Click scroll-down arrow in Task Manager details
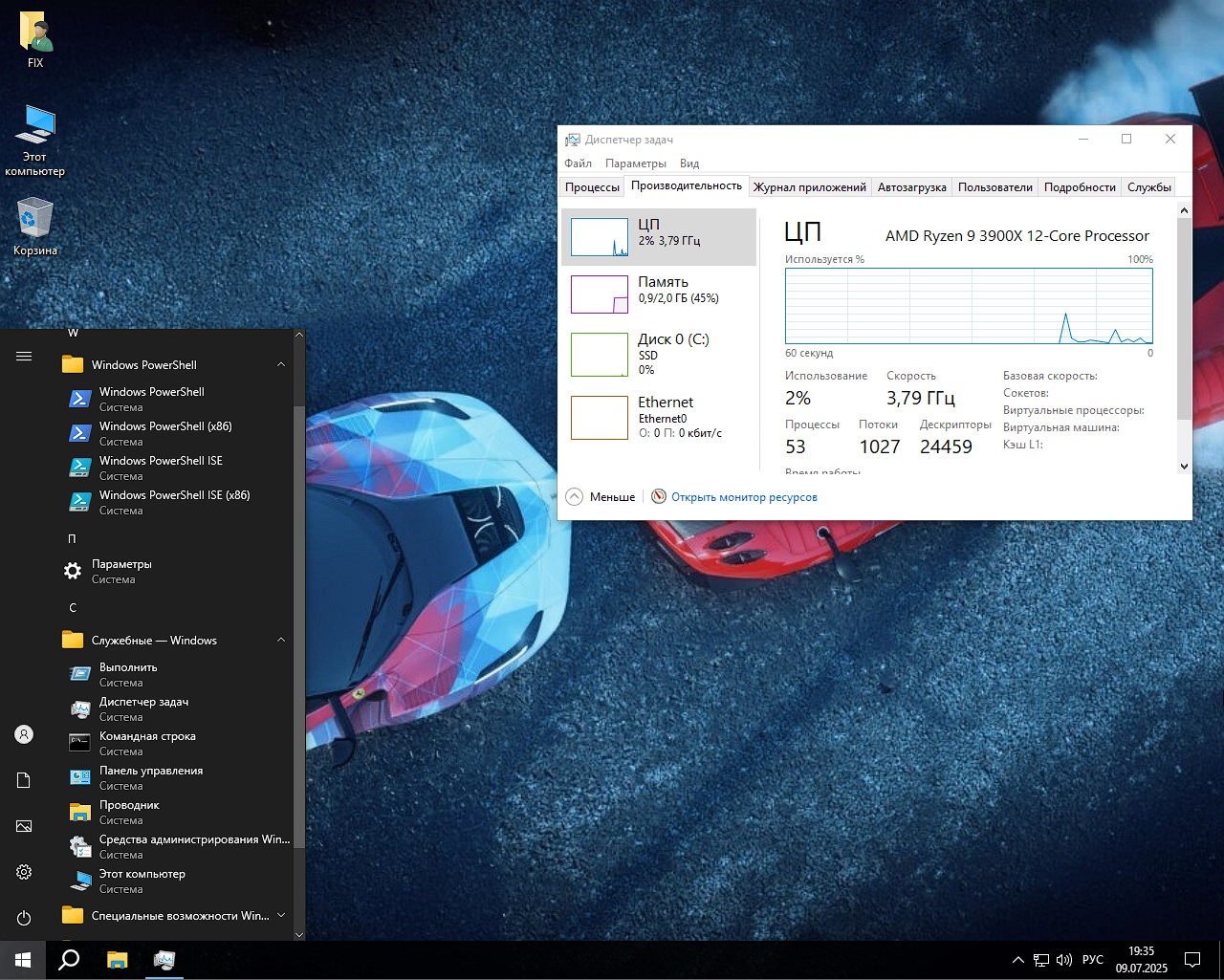The image size is (1224, 980). coord(1184,467)
